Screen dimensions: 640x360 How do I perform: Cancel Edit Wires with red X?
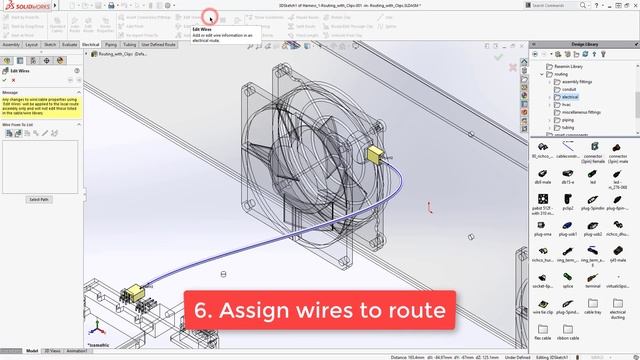(x=13, y=80)
